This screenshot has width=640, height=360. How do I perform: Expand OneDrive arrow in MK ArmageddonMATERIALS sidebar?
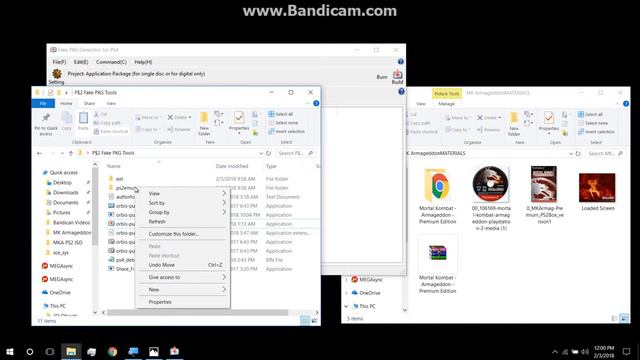[x=347, y=293]
